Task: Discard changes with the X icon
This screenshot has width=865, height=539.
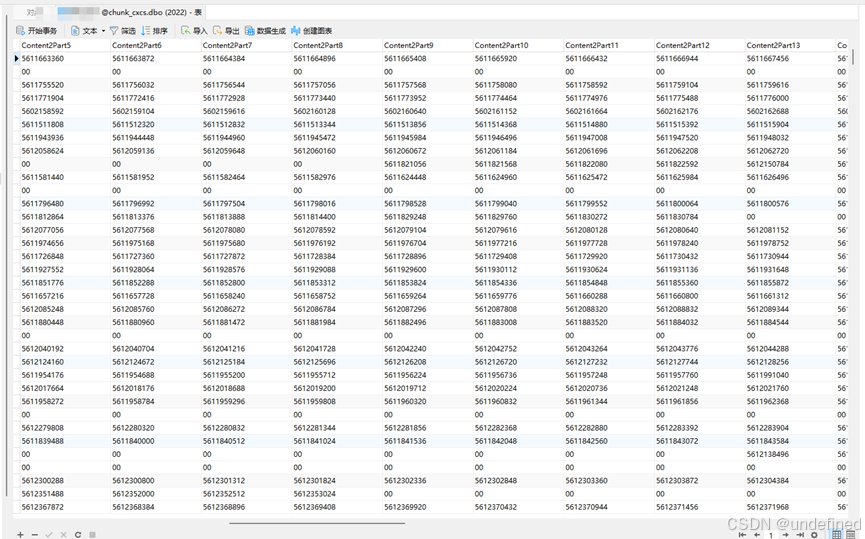Action: point(63,535)
